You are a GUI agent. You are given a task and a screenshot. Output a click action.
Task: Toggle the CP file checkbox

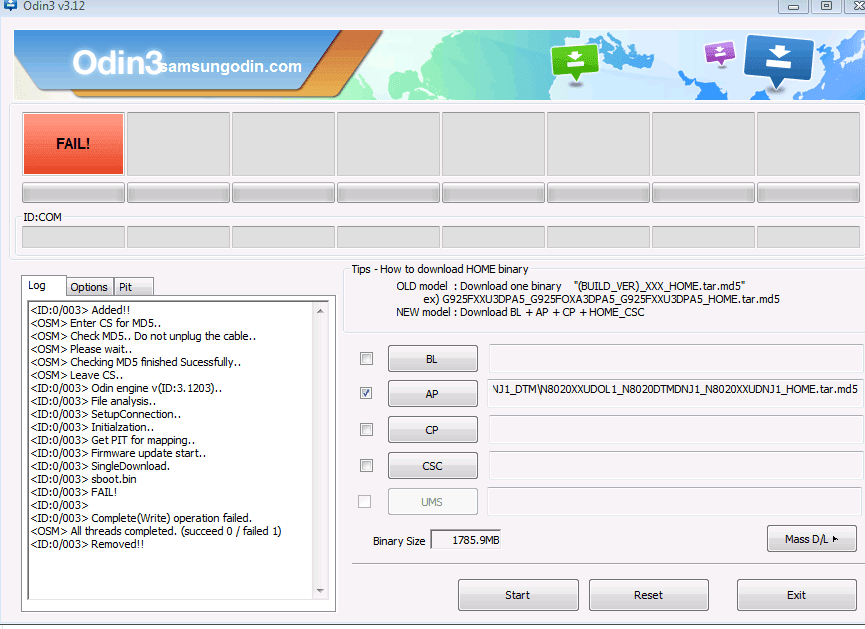(x=366, y=429)
